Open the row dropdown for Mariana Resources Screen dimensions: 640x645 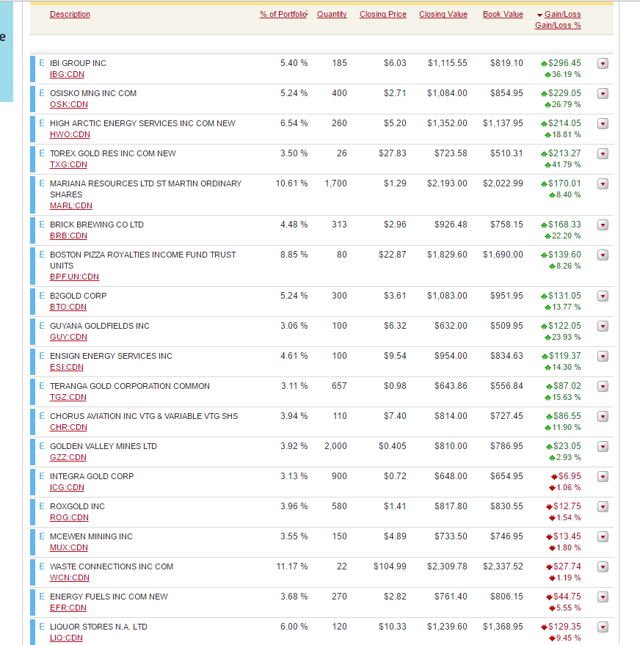click(x=603, y=184)
